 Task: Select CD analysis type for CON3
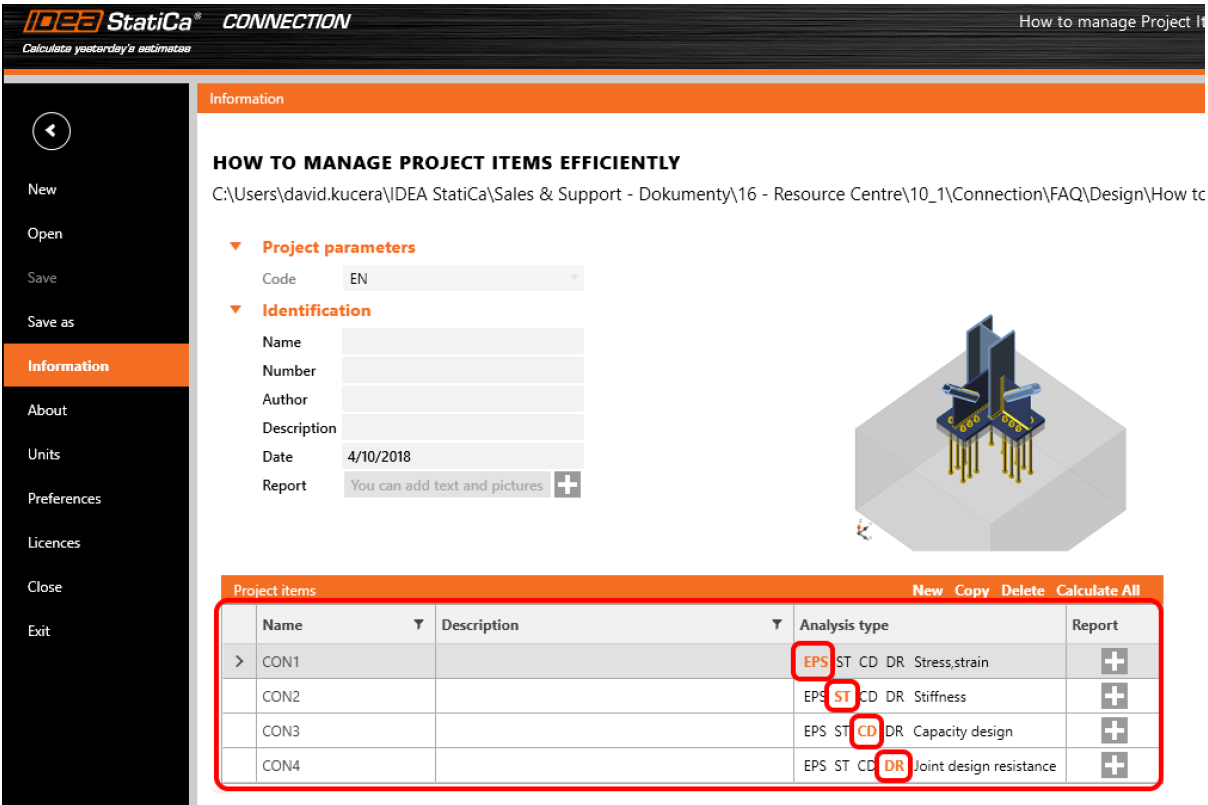pyautogui.click(x=867, y=731)
